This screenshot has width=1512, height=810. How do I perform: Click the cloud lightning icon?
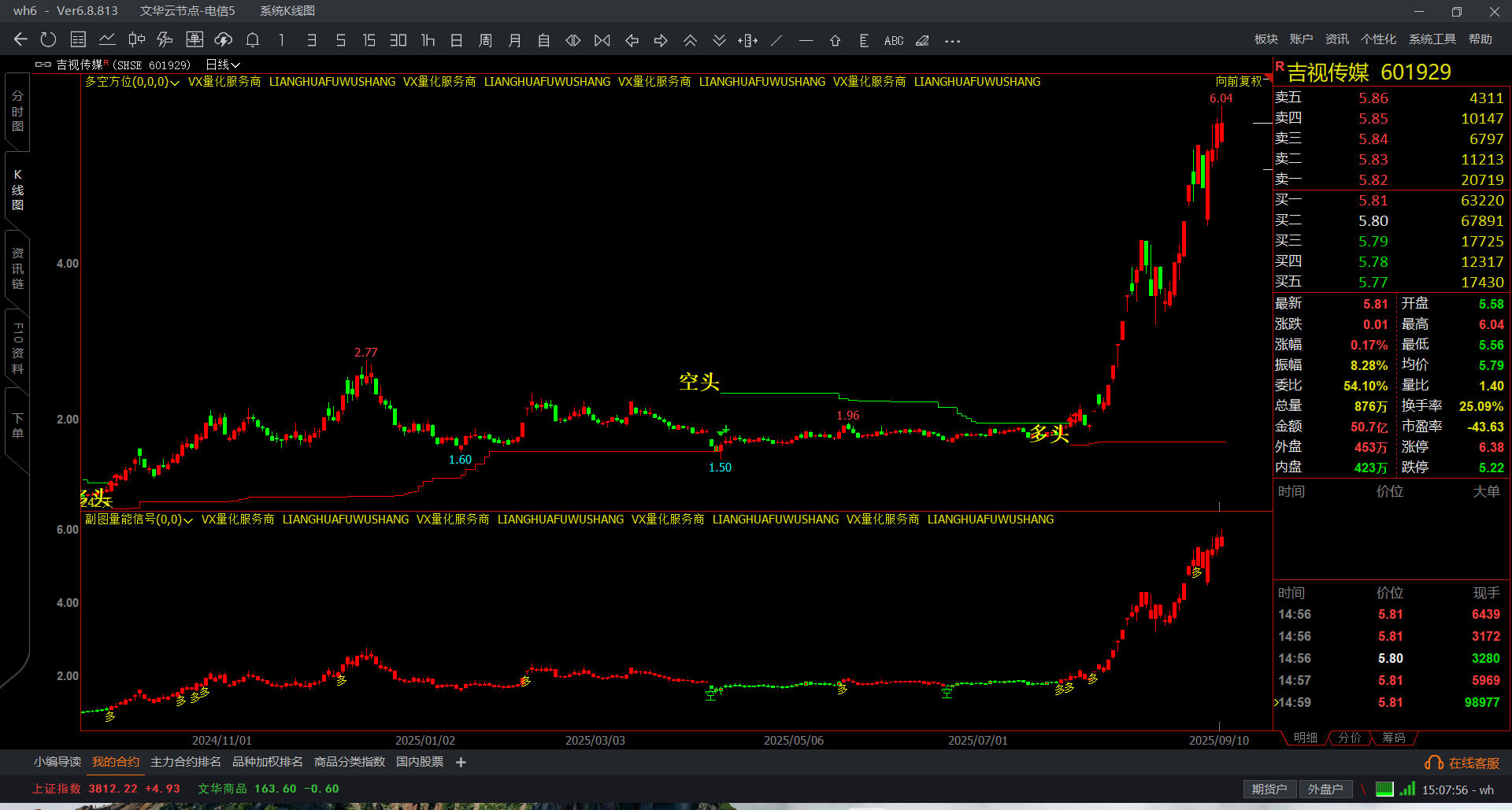click(224, 39)
